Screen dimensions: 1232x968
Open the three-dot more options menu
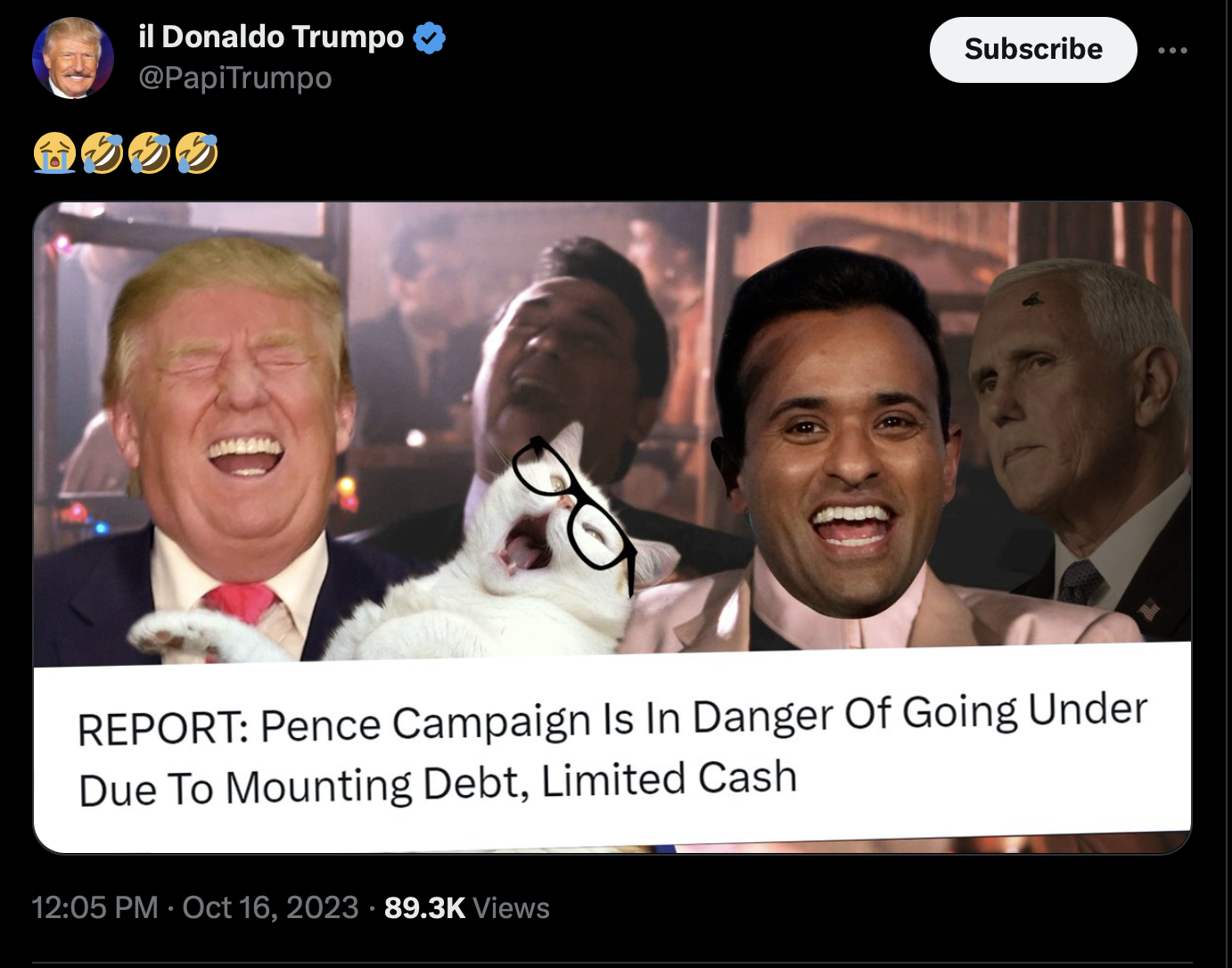(1172, 50)
